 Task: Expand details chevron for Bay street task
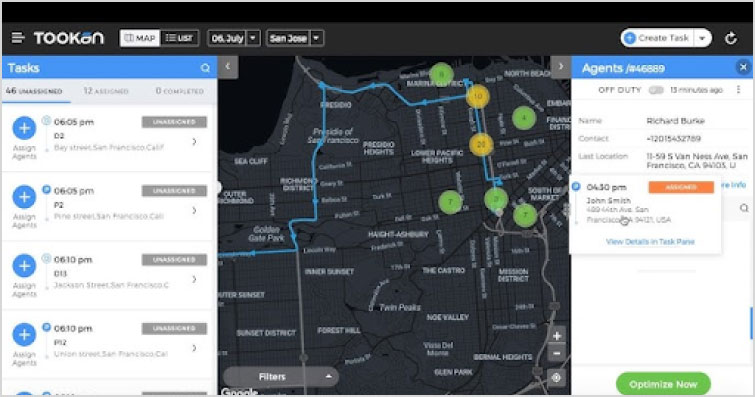pyautogui.click(x=195, y=142)
